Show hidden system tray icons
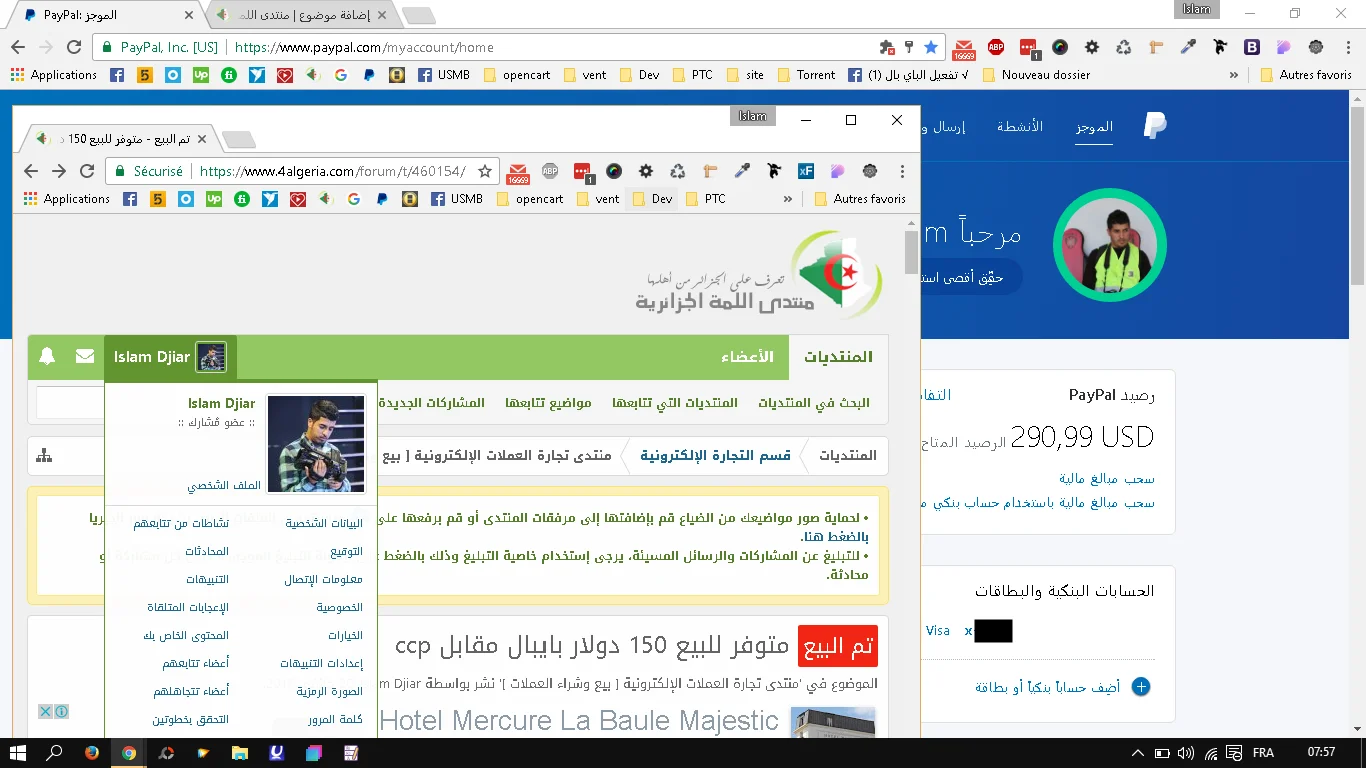The width and height of the screenshot is (1366, 768). tap(1137, 753)
